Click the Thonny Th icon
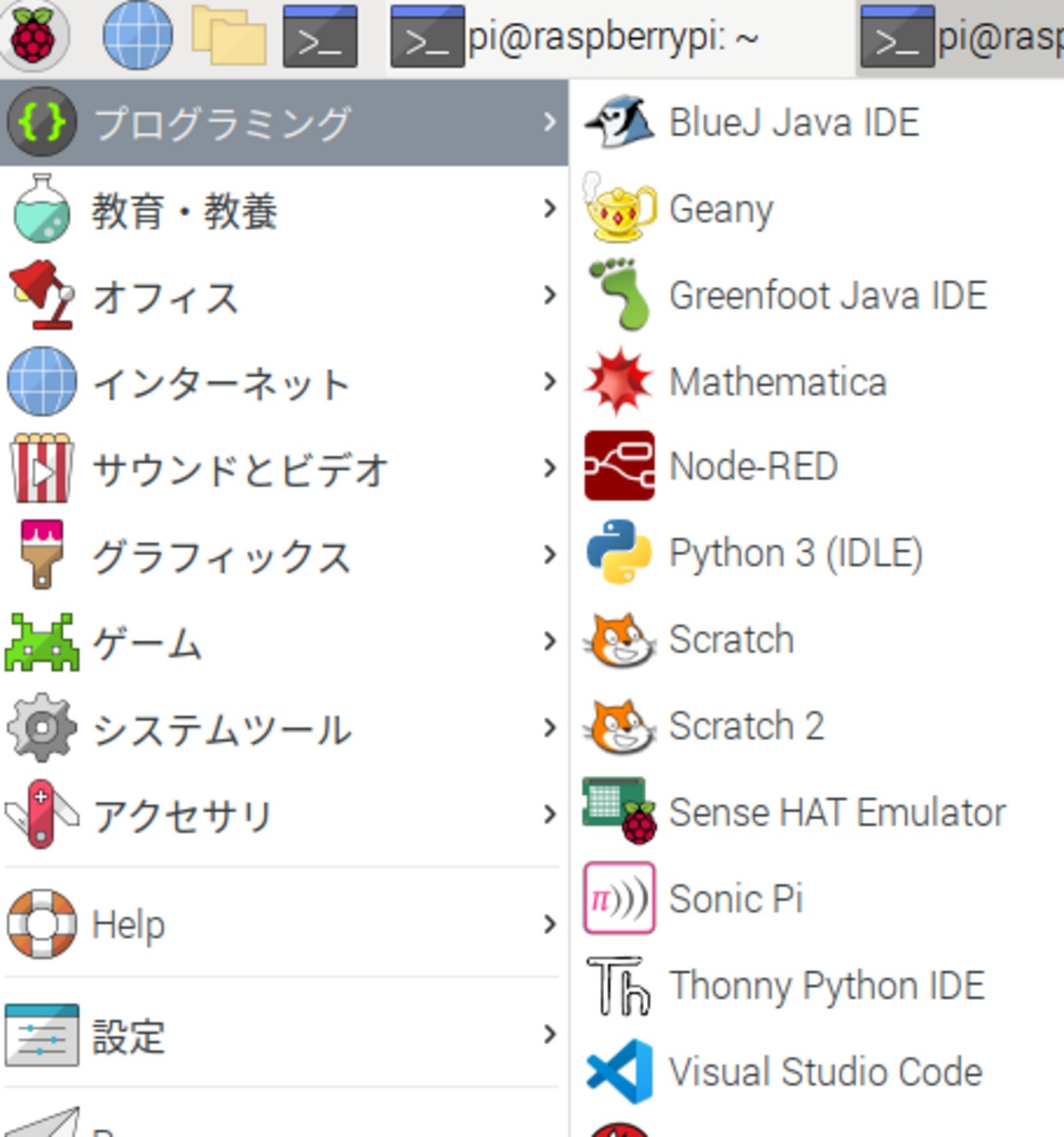This screenshot has height=1137, width=1064. 620,985
